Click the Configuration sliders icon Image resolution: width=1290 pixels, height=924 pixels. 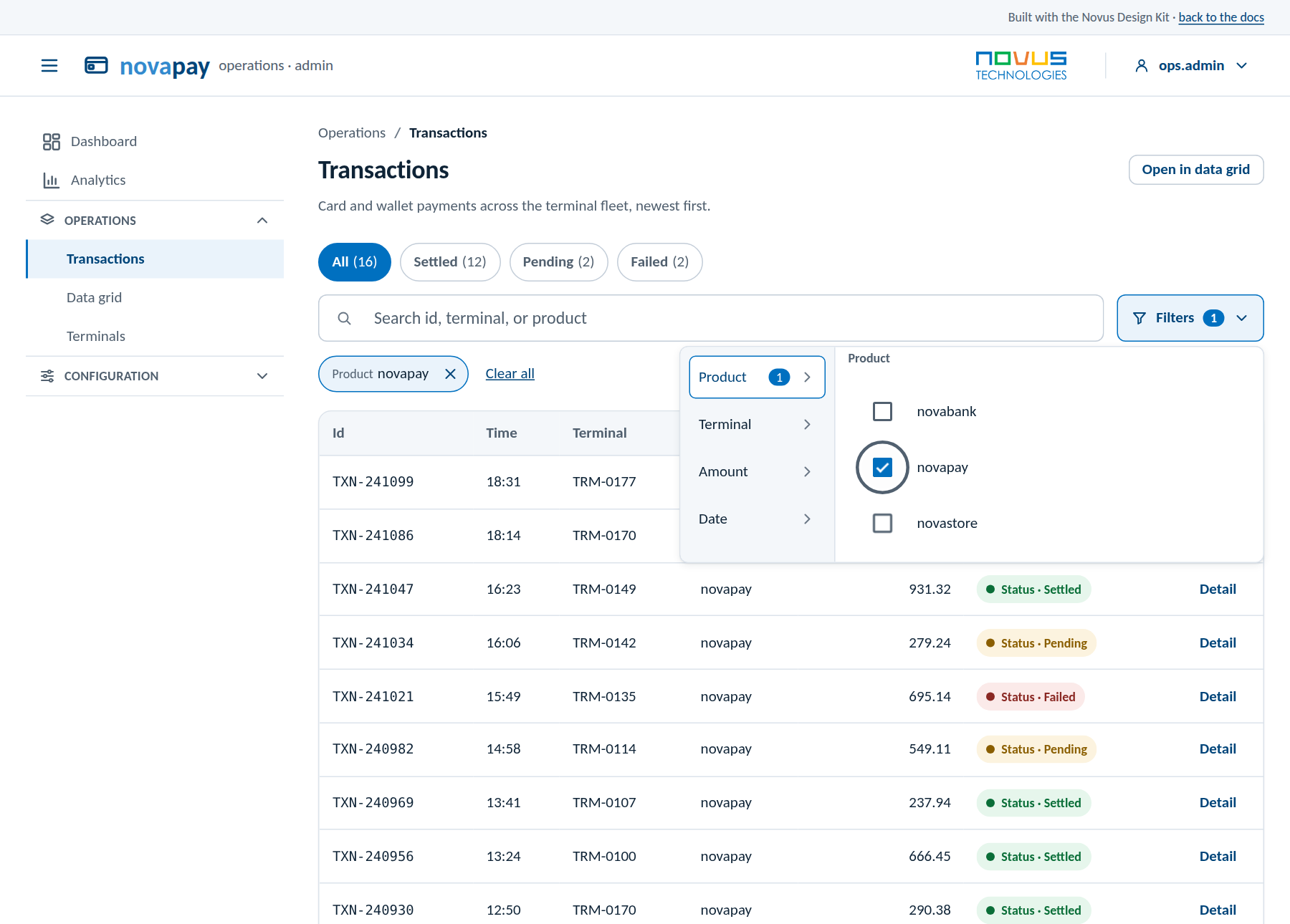[47, 376]
